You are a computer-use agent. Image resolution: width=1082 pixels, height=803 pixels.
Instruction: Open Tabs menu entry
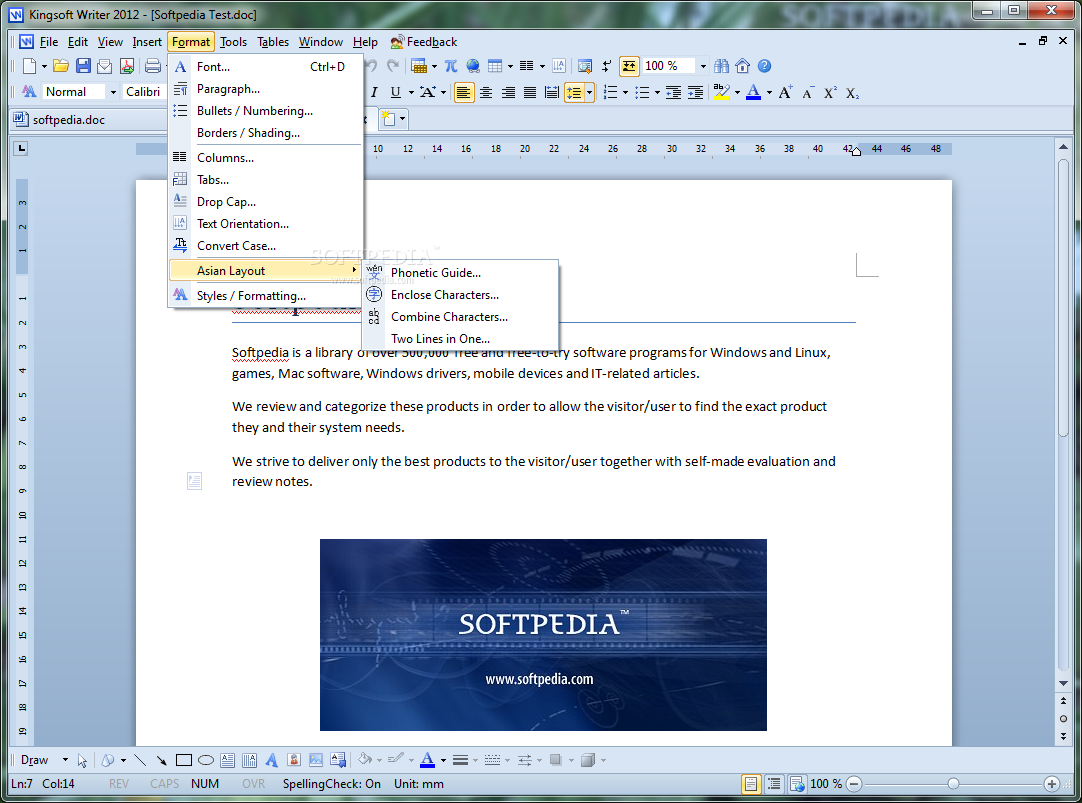tap(266, 180)
